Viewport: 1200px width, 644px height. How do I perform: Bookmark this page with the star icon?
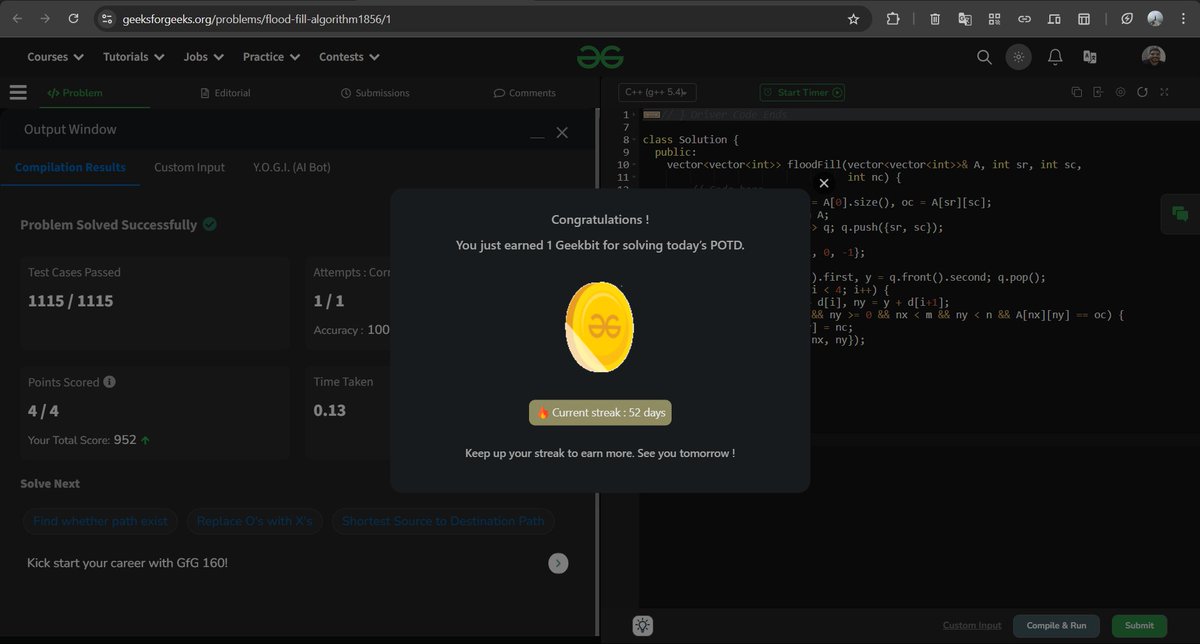pos(853,18)
